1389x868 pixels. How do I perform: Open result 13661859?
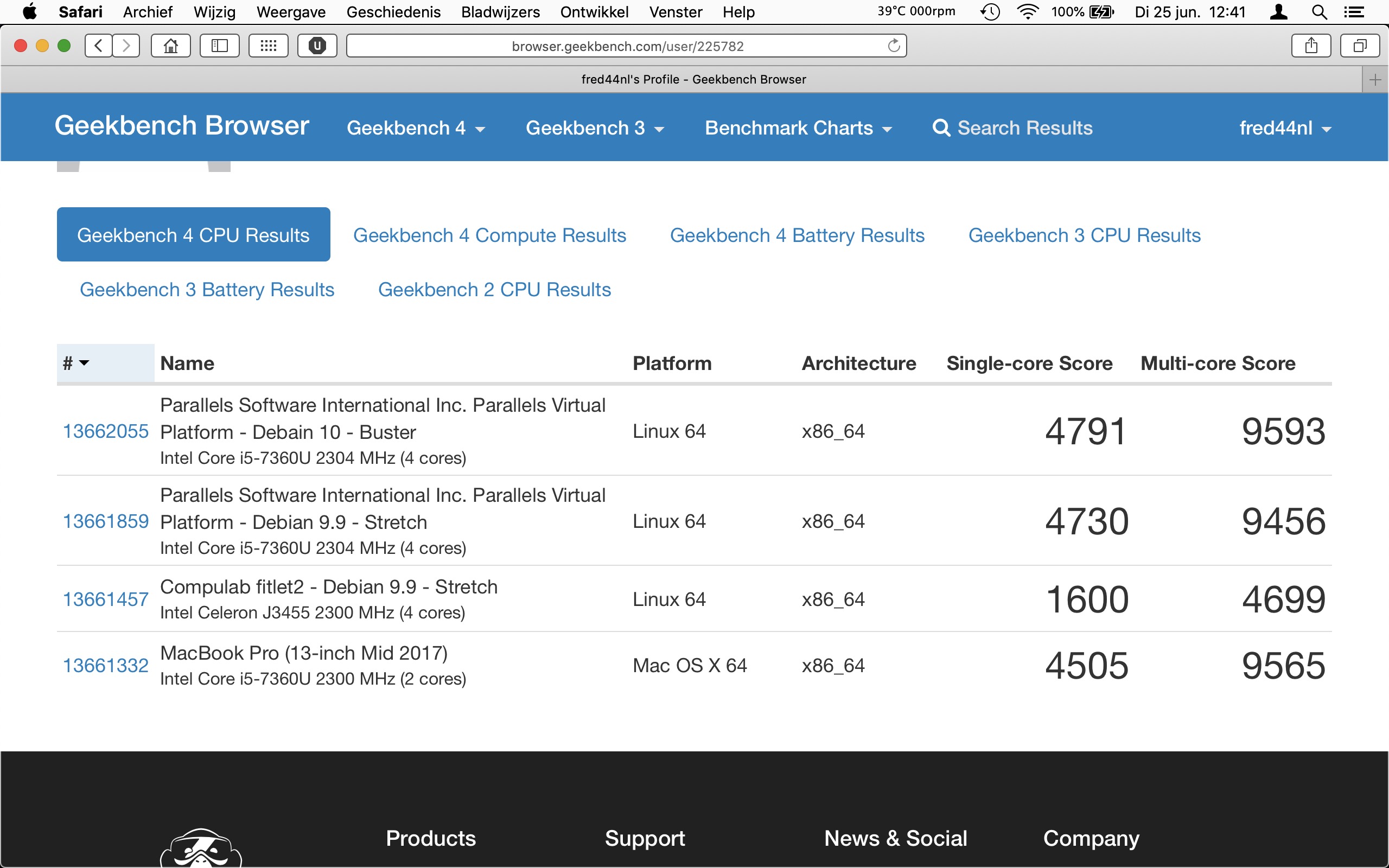106,521
